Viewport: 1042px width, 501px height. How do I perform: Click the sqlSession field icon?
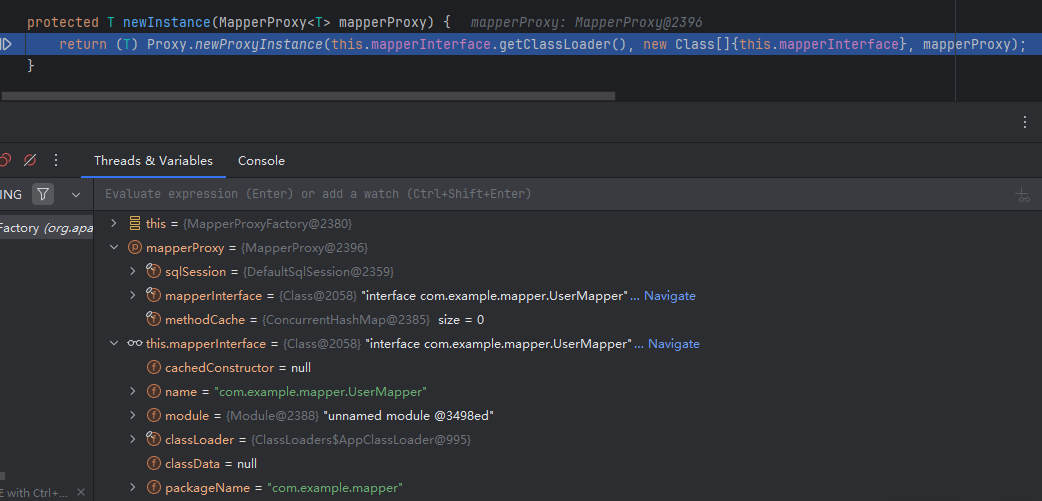click(154, 271)
